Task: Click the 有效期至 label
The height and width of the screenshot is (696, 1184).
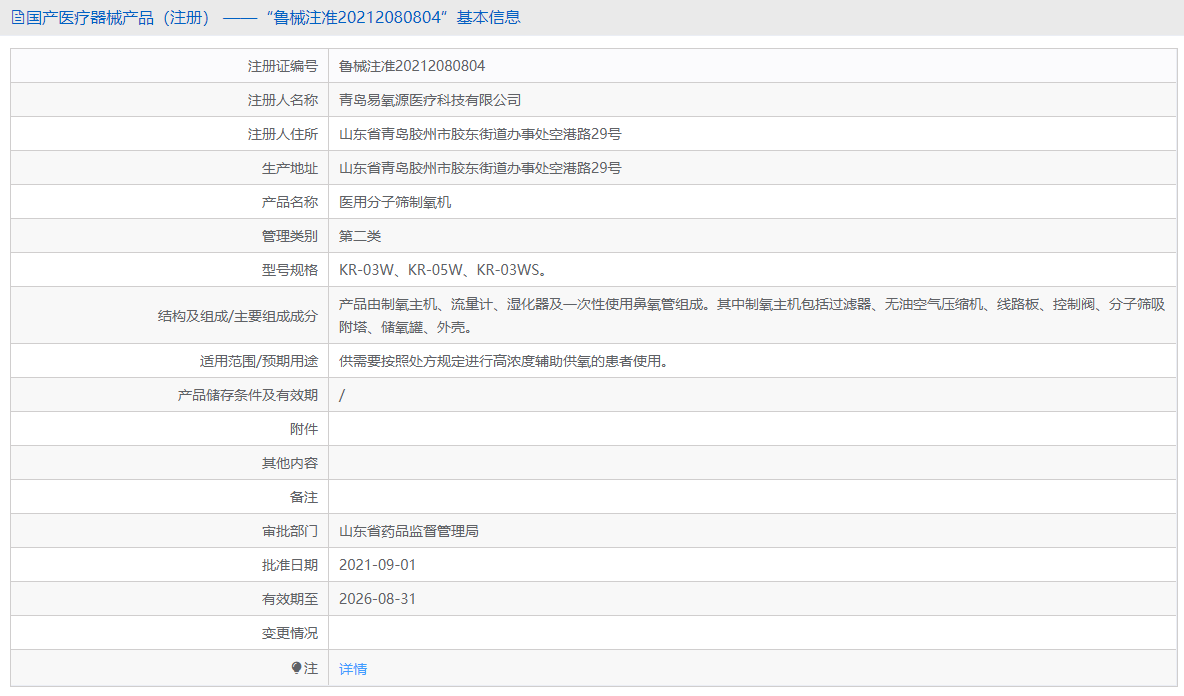Action: tap(290, 599)
